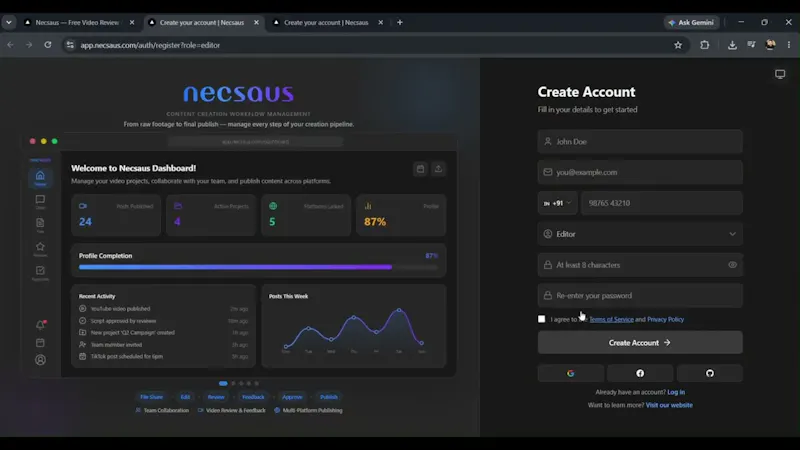Open the browser Extensions puzzle icon

tap(705, 45)
